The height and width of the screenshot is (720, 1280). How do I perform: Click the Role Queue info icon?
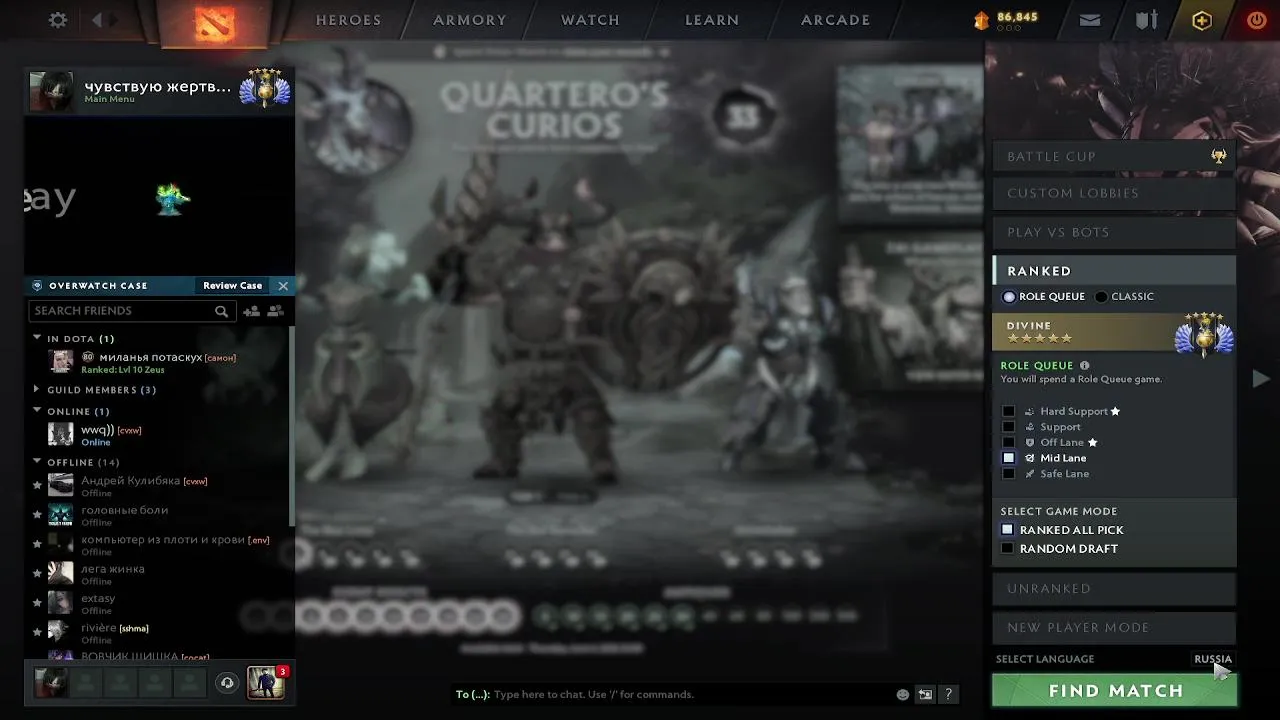coord(1085,366)
